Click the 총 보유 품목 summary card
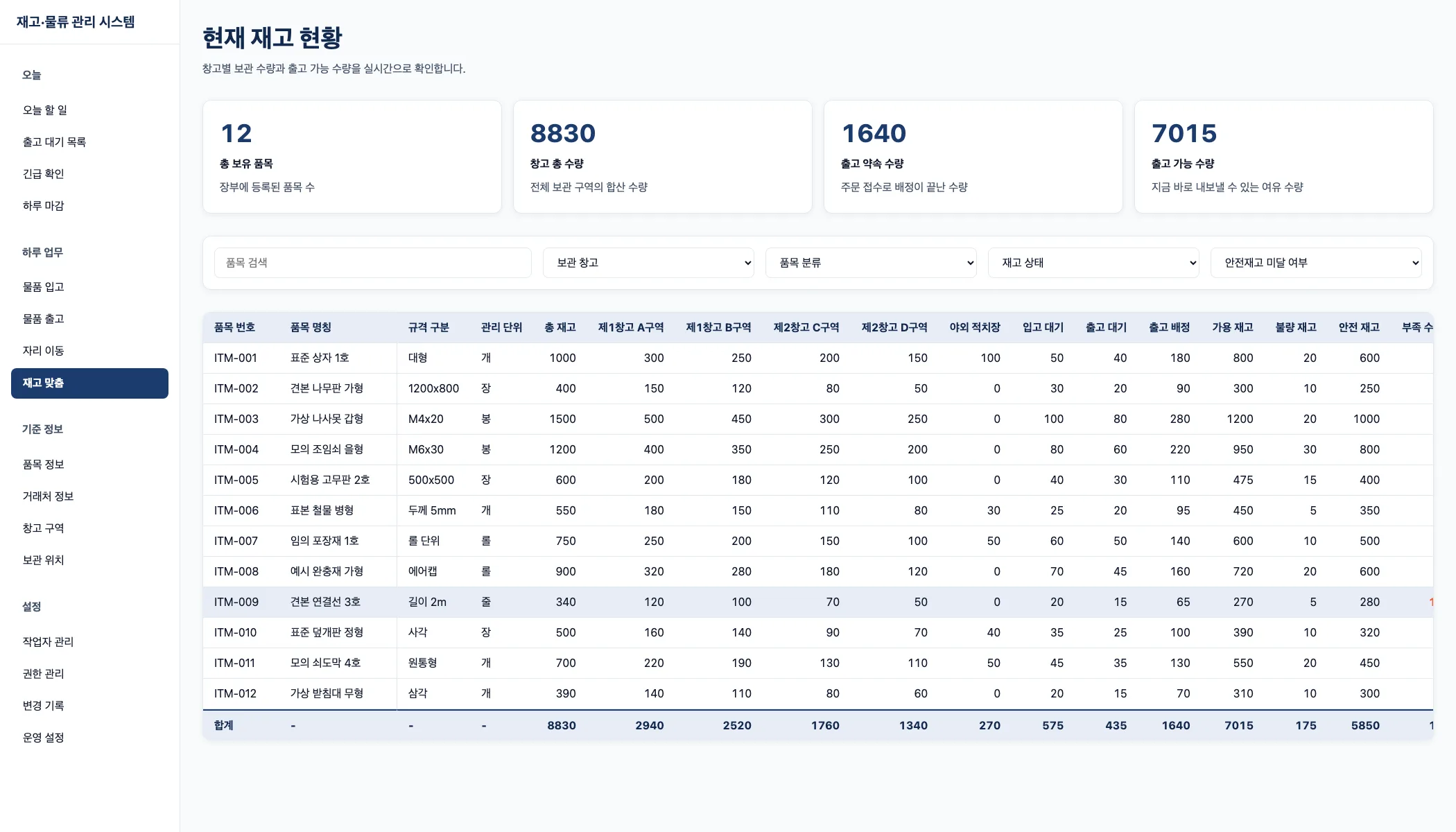The height and width of the screenshot is (832, 1456). (x=352, y=157)
